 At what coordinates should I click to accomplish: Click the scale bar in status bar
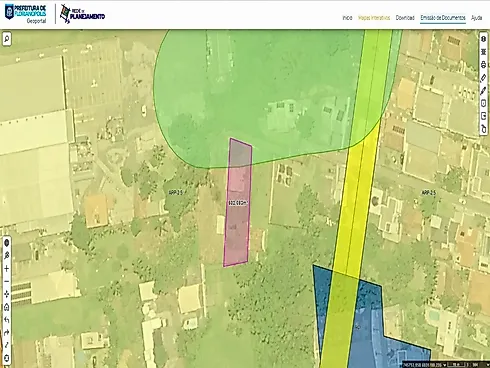click(x=457, y=365)
